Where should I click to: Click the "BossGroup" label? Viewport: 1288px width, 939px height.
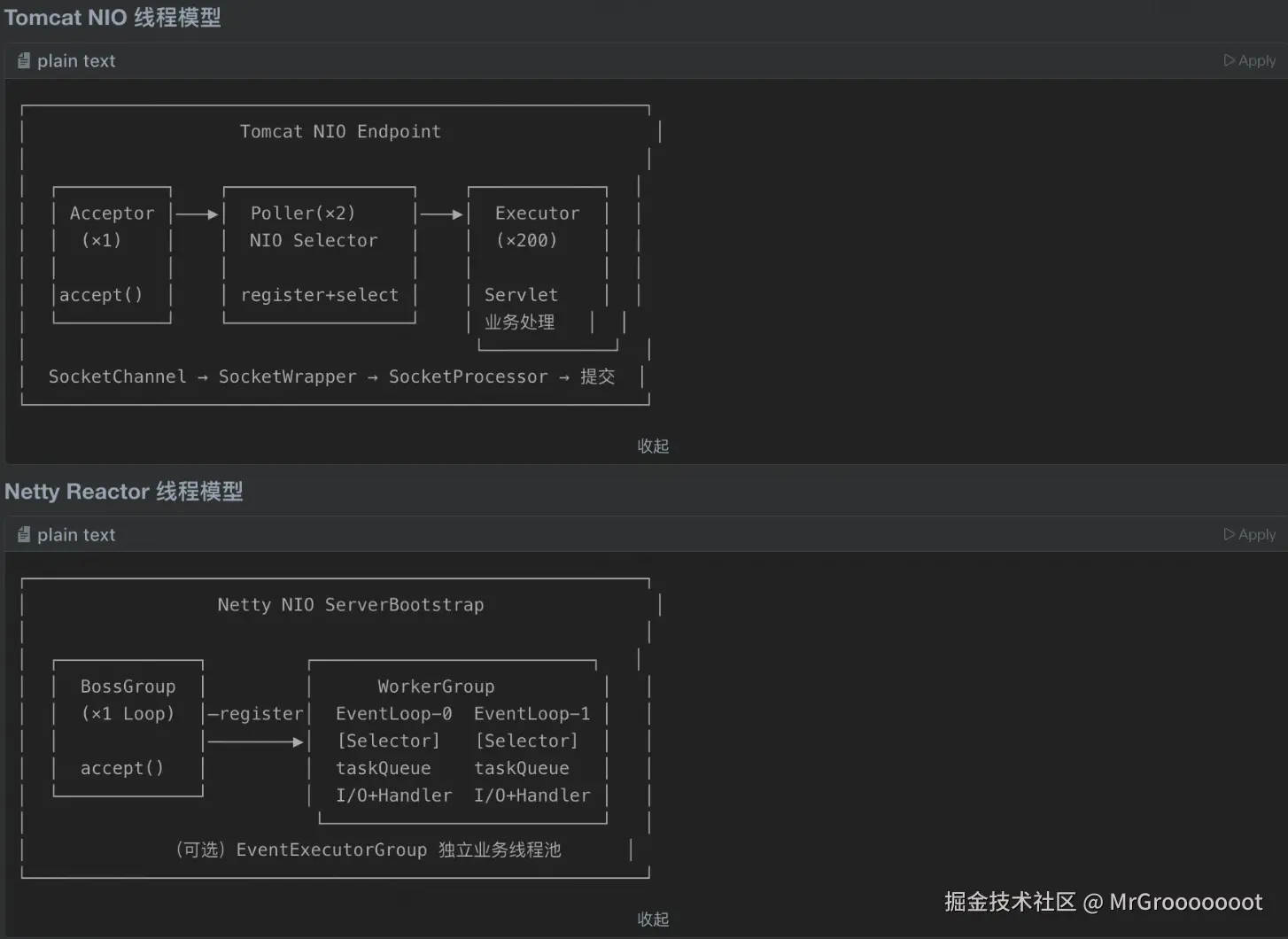click(128, 687)
